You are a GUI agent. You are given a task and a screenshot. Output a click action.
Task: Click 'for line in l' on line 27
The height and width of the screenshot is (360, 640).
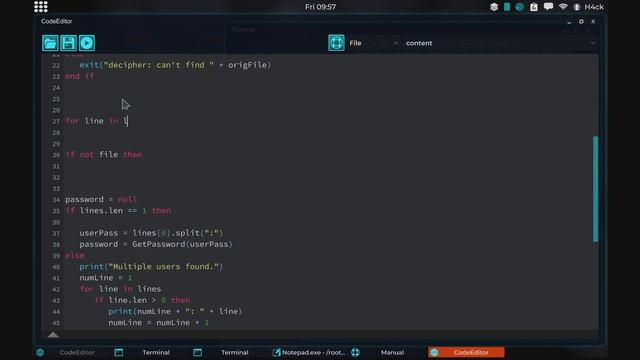97,121
